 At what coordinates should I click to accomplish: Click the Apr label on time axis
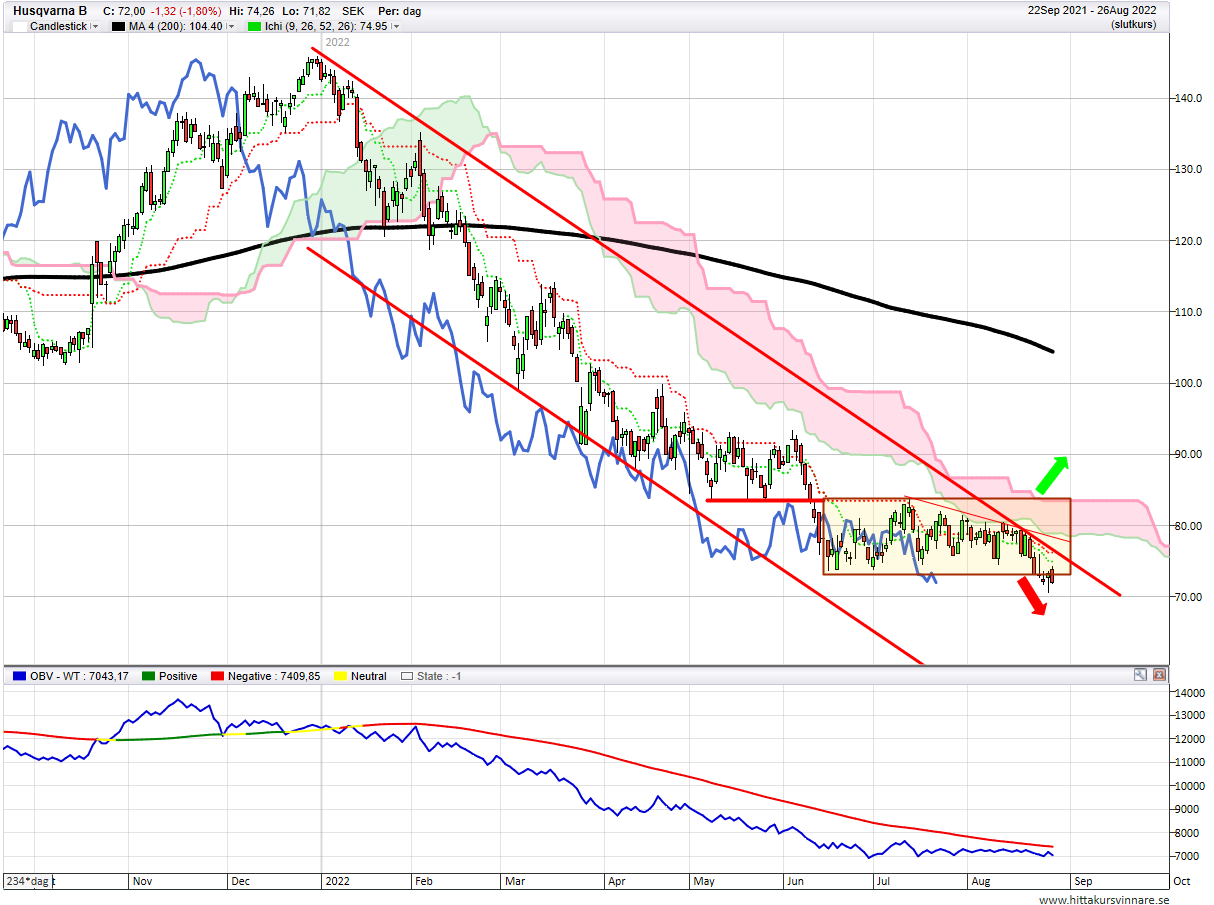coord(616,881)
